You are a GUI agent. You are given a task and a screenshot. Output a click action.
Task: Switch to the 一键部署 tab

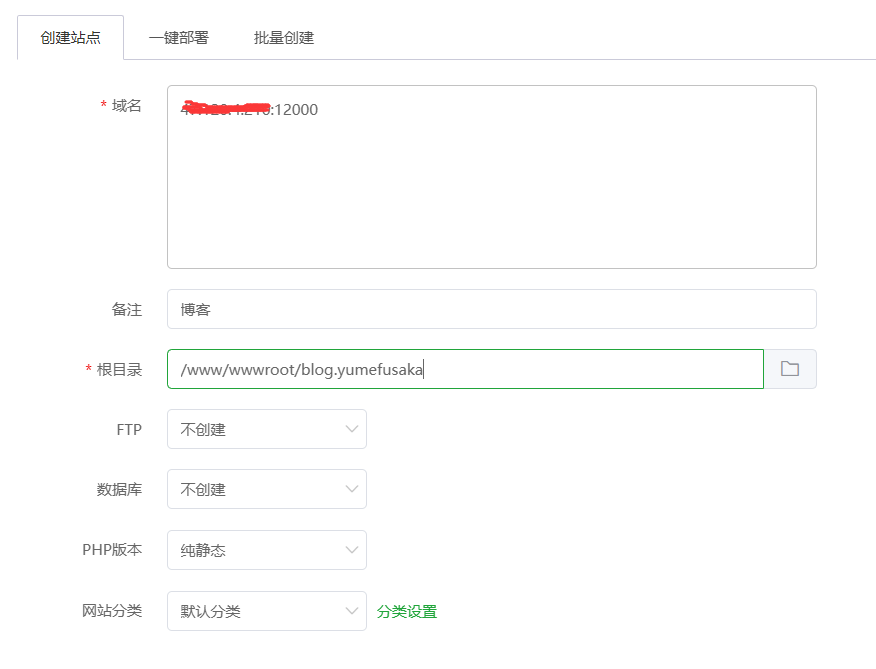(x=178, y=38)
